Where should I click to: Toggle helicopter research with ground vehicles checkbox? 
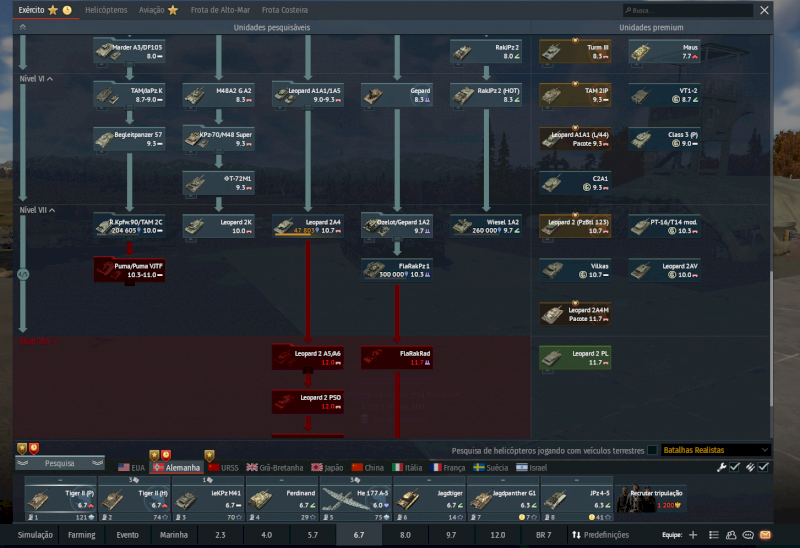[653, 451]
